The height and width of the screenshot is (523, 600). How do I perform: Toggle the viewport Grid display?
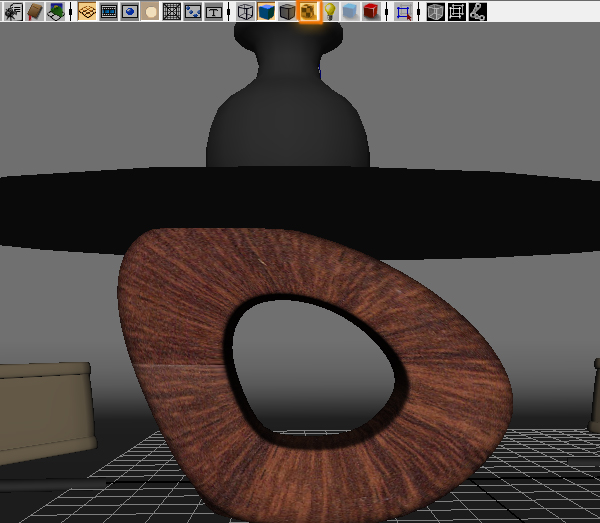87,11
